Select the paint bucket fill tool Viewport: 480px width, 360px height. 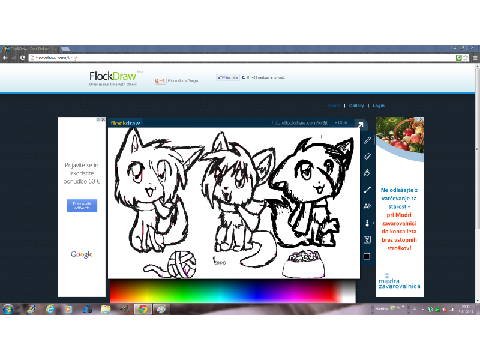tap(367, 173)
